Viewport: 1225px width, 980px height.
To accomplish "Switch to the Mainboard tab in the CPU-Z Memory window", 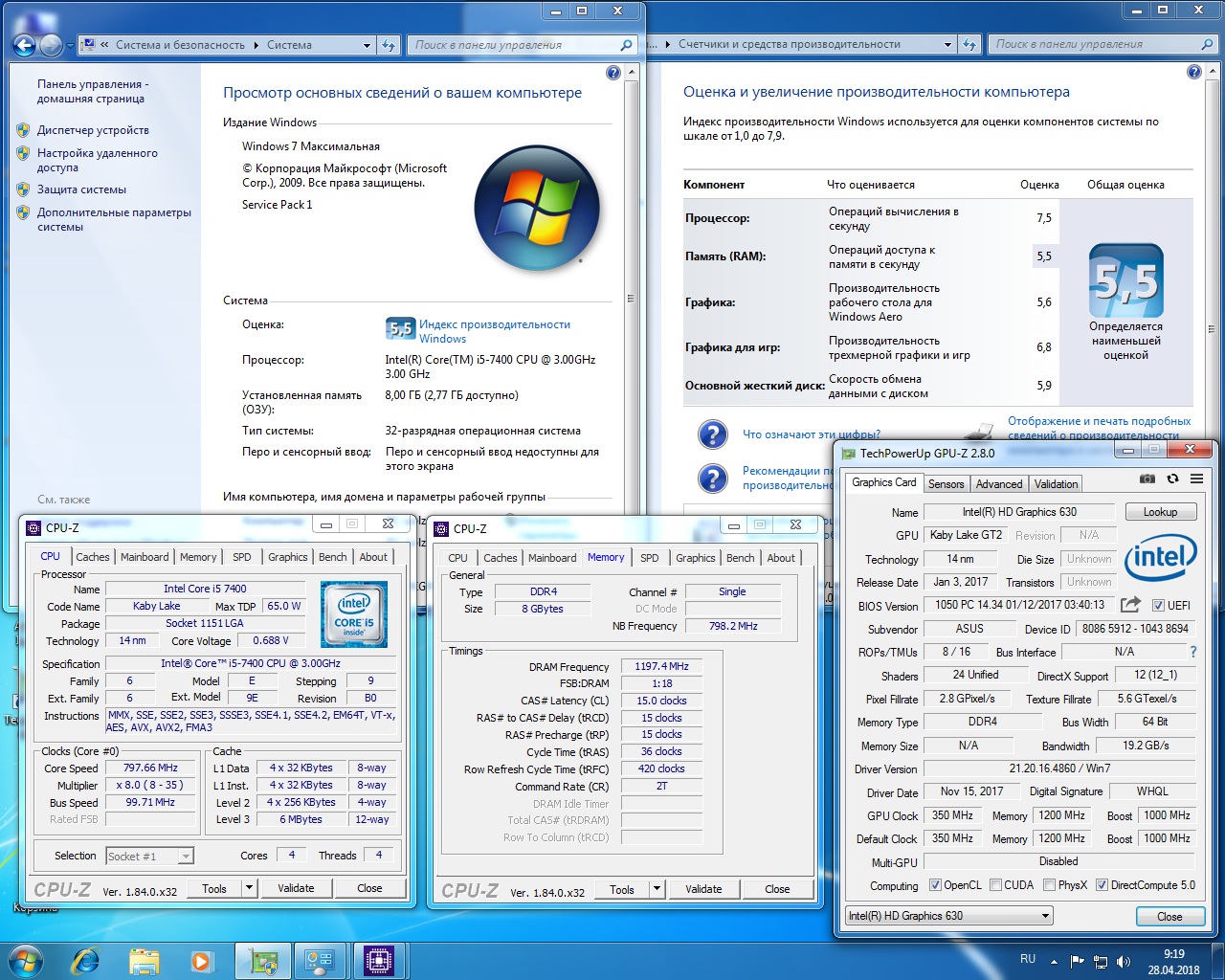I will coord(552,558).
